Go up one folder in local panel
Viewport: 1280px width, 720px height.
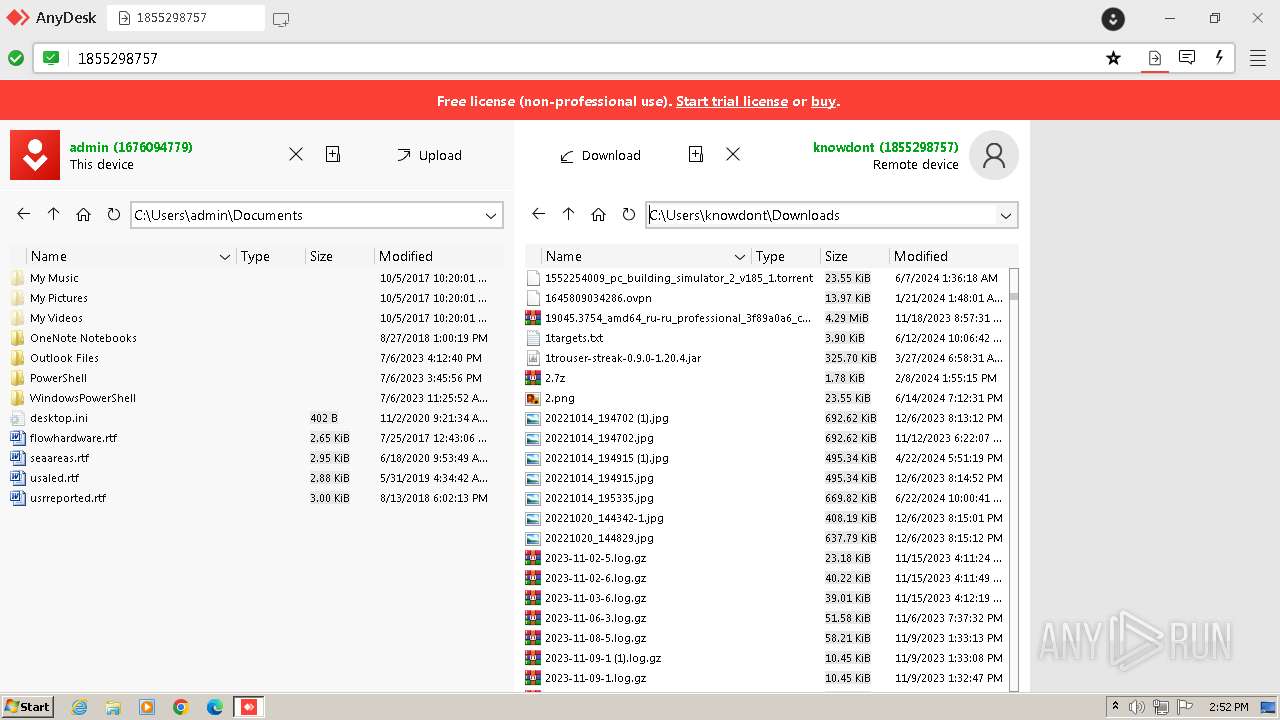click(54, 214)
